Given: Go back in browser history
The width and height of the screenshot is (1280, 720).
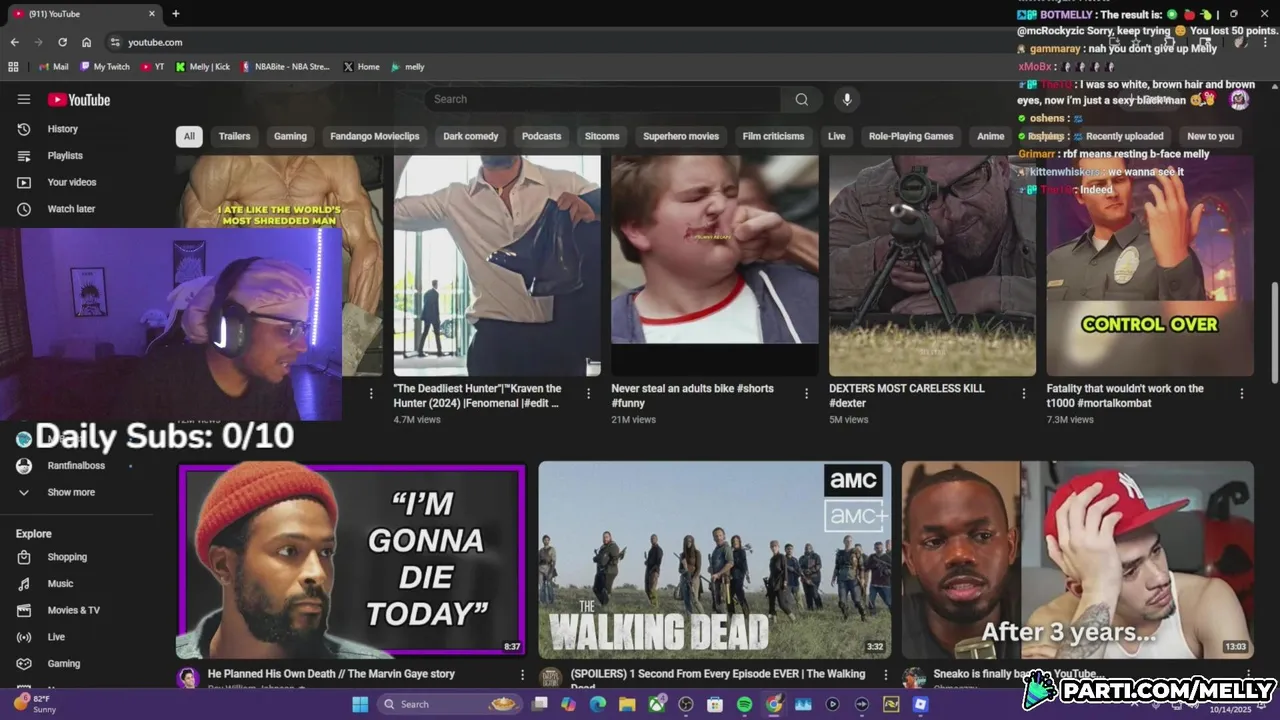Looking at the screenshot, I should 14,42.
